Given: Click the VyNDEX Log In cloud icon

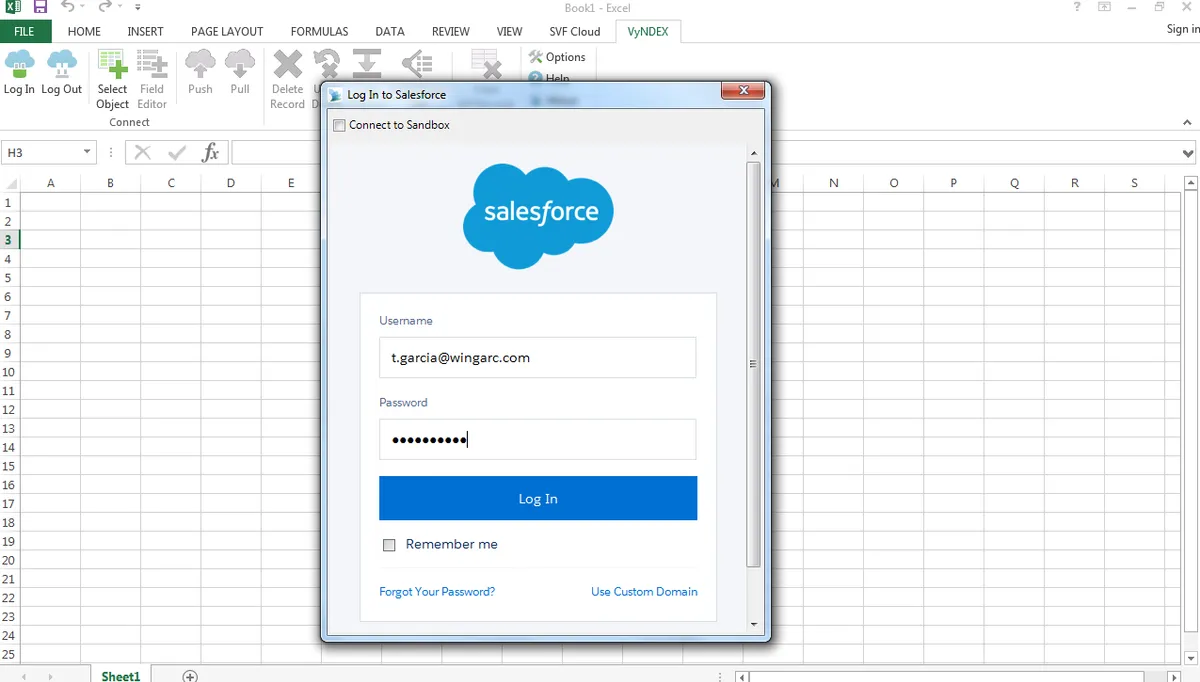Looking at the screenshot, I should 19,65.
